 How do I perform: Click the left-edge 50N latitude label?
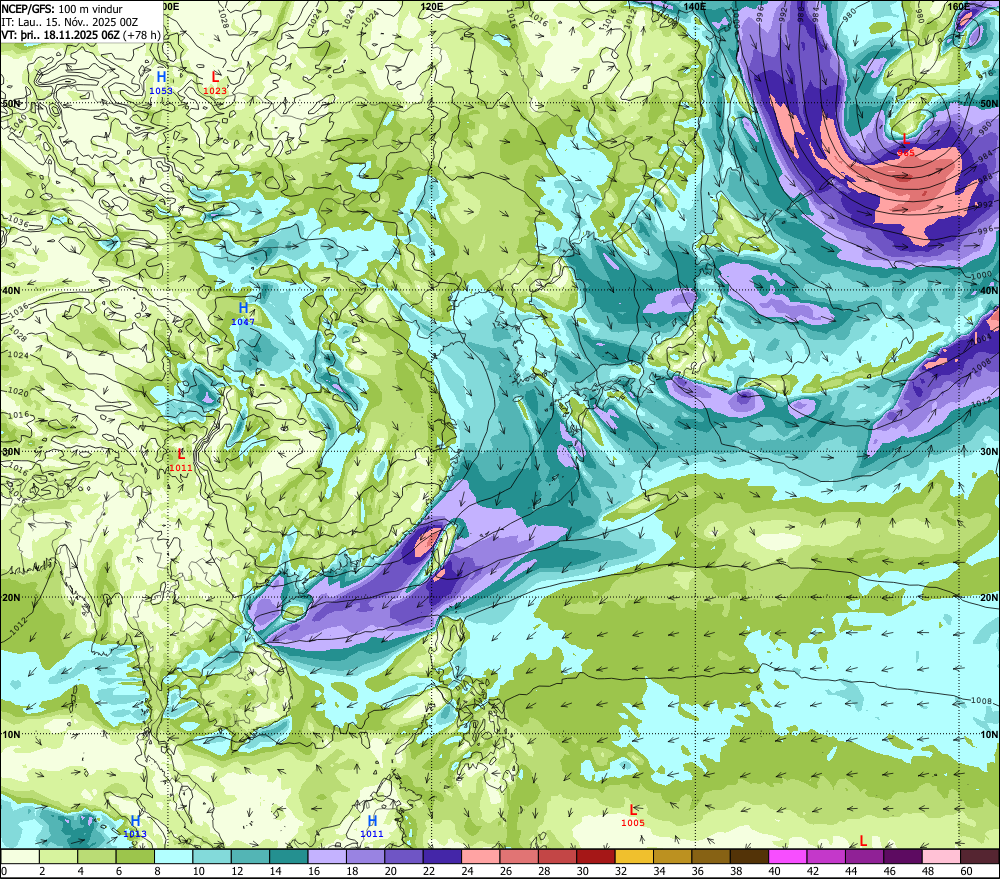pyautogui.click(x=11, y=103)
